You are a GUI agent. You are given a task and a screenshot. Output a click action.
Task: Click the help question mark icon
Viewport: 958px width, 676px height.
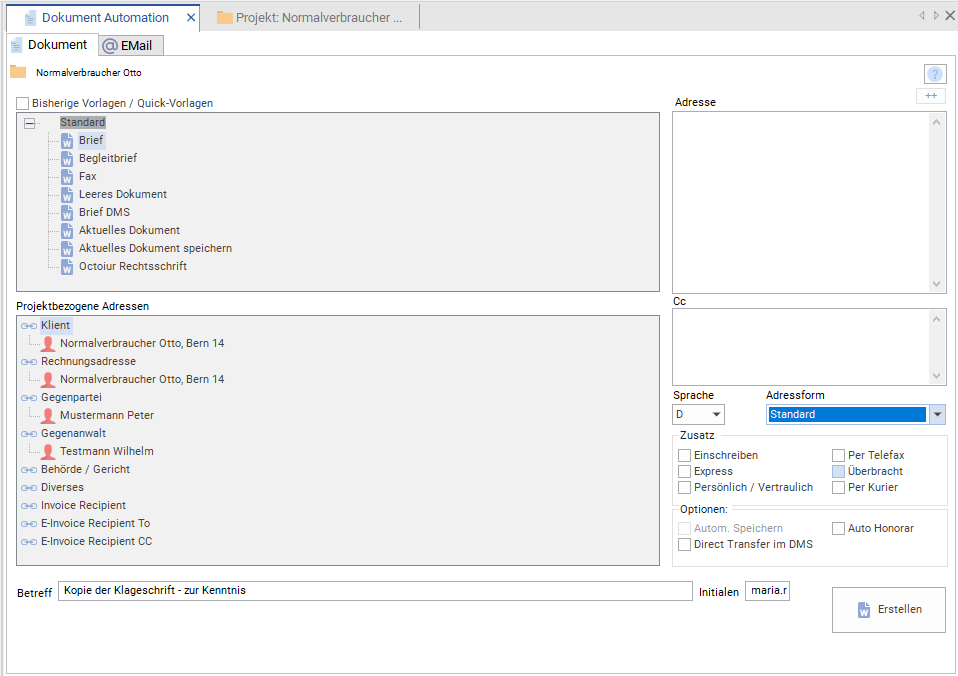coord(935,74)
